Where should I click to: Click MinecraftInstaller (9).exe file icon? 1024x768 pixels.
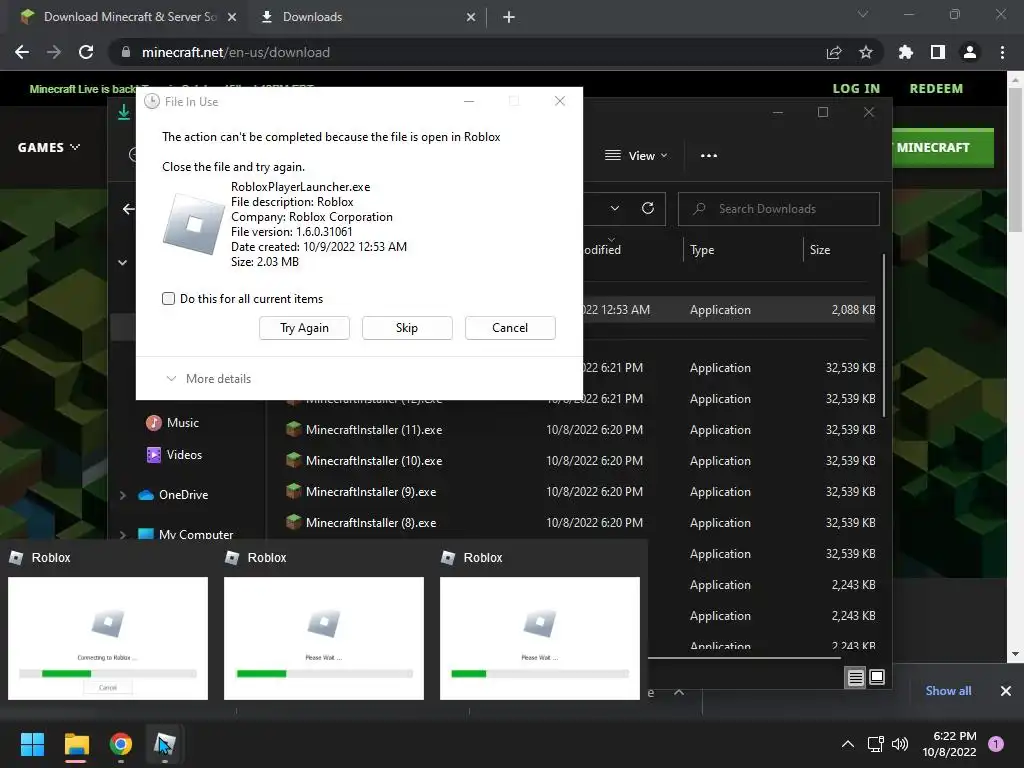pos(294,491)
